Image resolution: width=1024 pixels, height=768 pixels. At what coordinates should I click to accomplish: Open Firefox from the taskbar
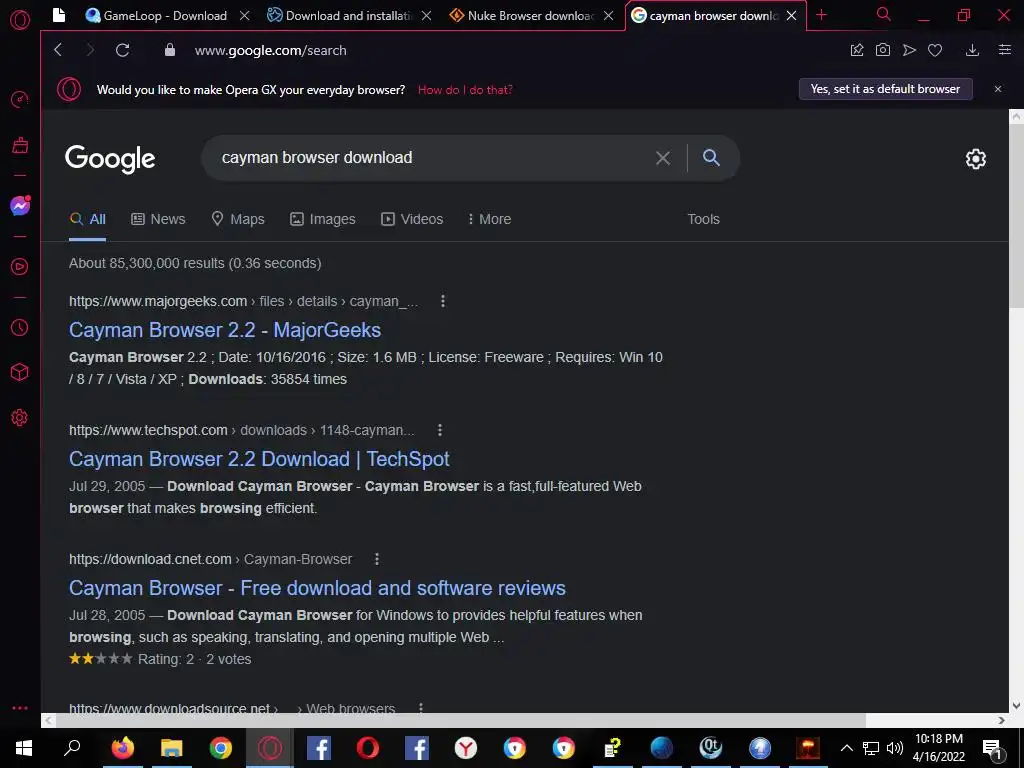click(123, 748)
